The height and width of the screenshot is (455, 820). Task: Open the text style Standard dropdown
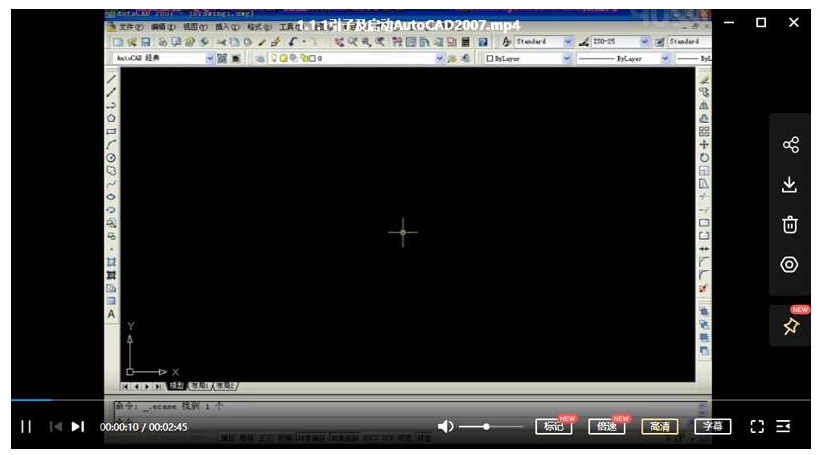[x=567, y=42]
